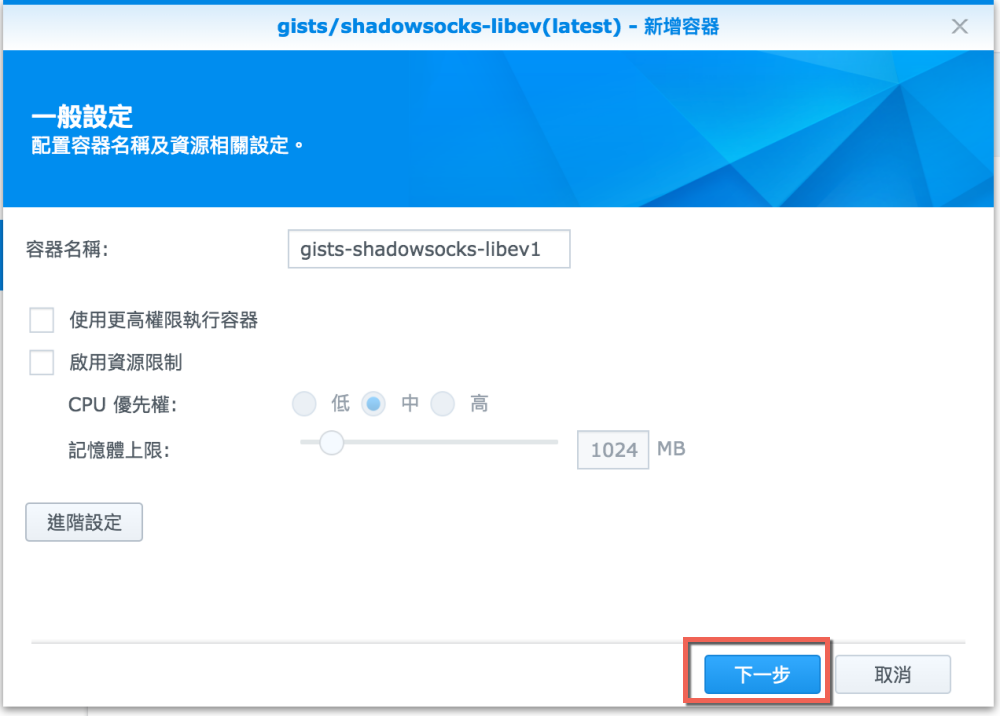Click the 容器名稱 text field
The height and width of the screenshot is (716, 1000).
[x=429, y=249]
